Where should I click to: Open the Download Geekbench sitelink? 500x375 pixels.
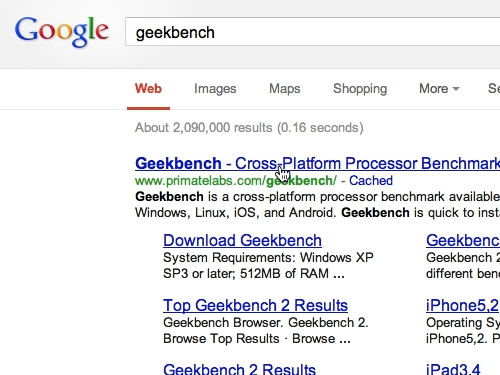point(242,240)
